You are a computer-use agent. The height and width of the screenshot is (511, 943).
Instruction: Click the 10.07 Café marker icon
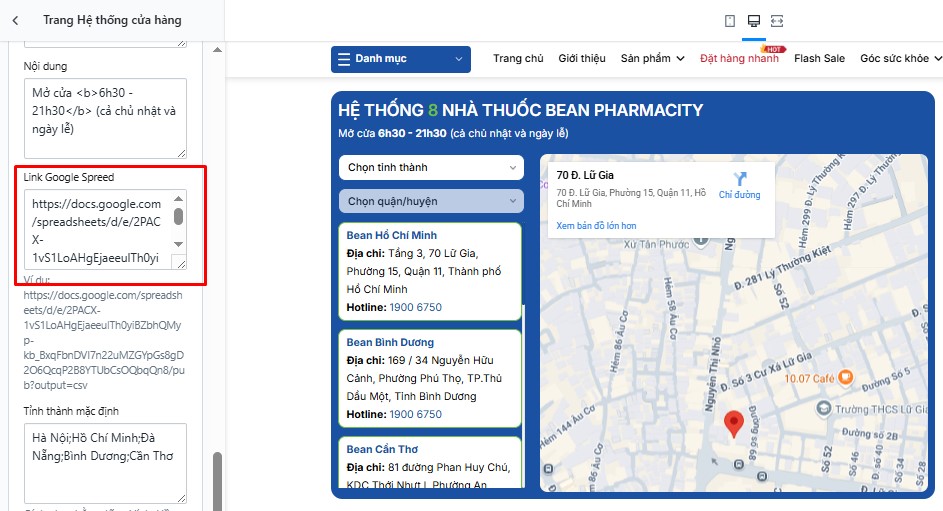[846, 377]
